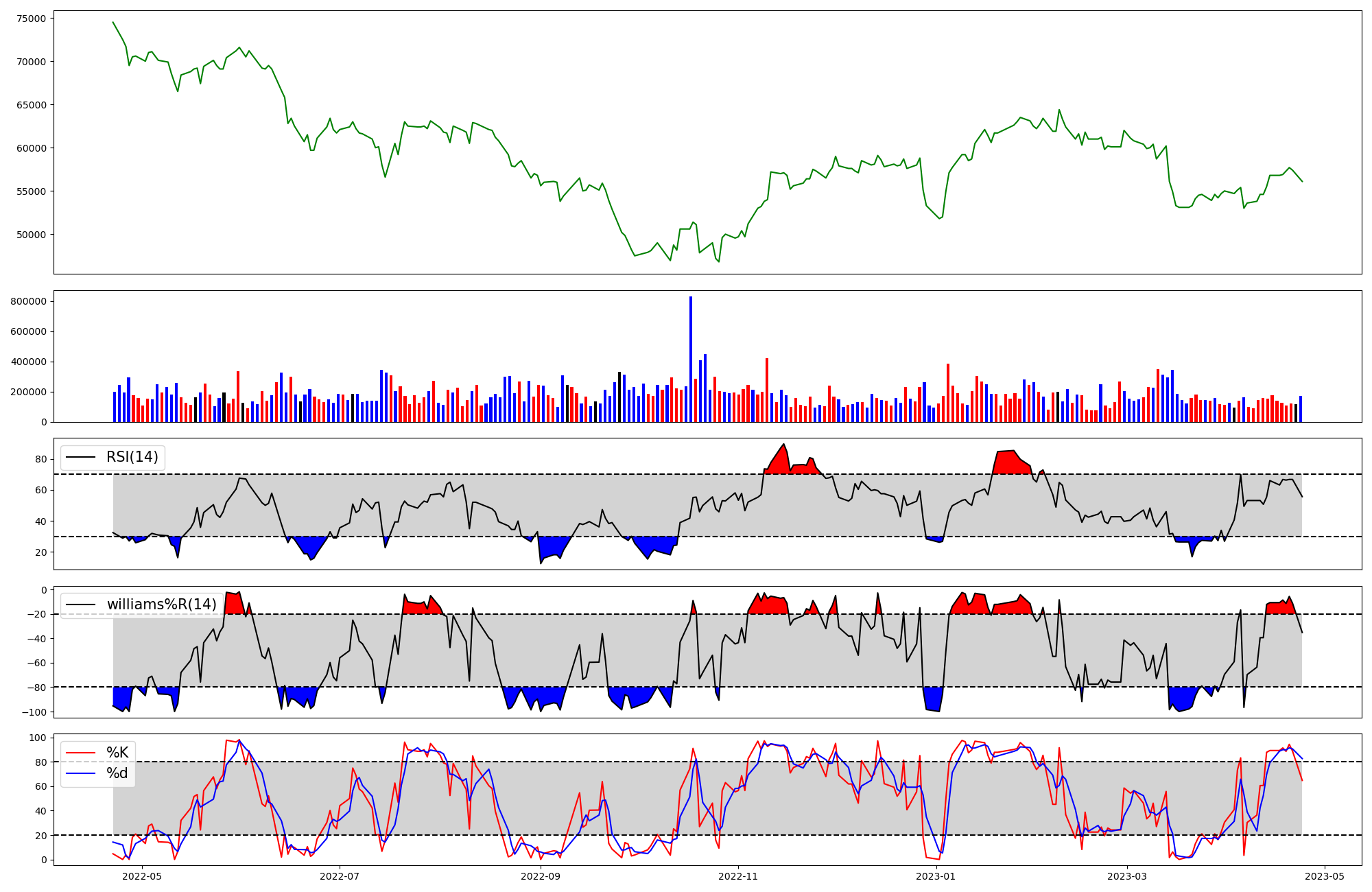Click the 2022-11 x-axis tick label
The image size is (1372, 892).
(738, 876)
